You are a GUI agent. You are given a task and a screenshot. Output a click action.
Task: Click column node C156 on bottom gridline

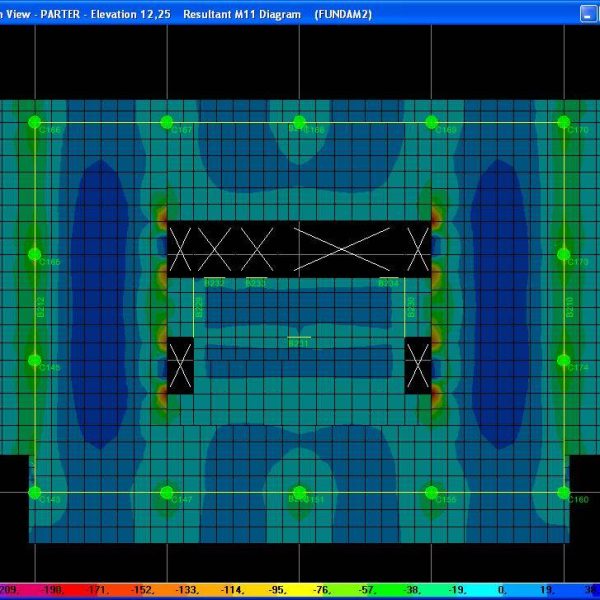(x=431, y=492)
